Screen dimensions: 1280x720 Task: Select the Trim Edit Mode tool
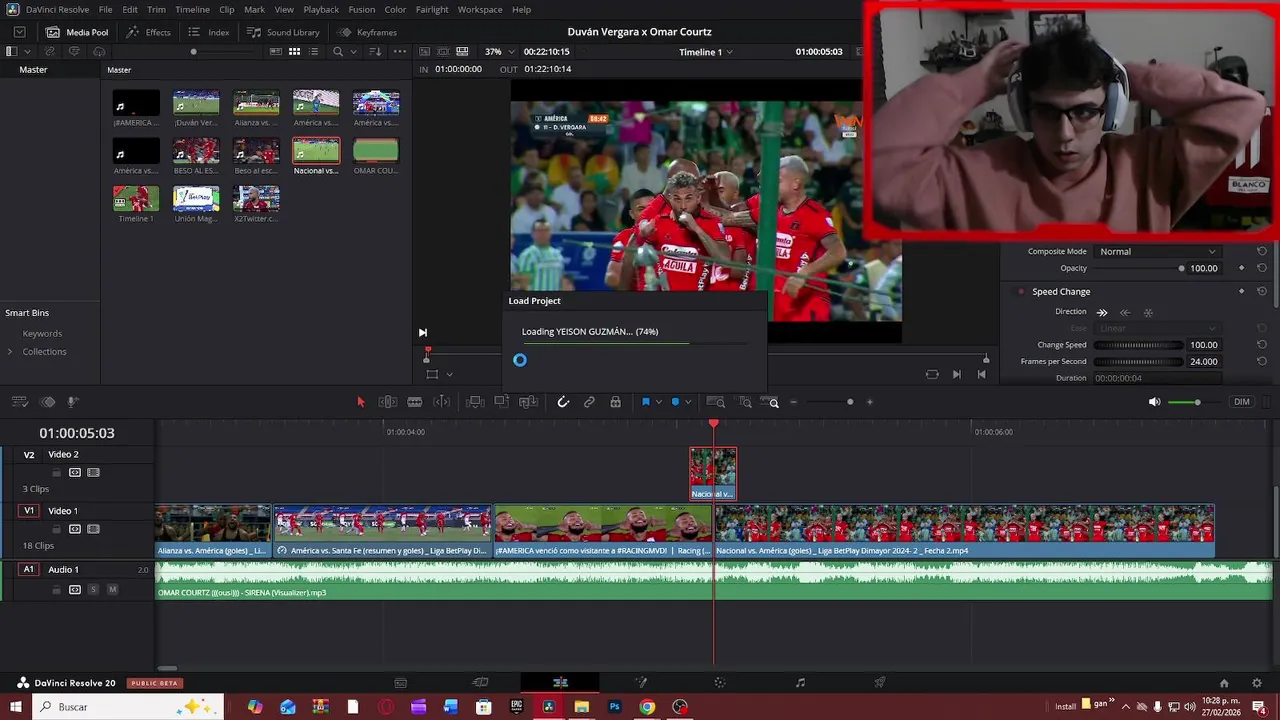tap(388, 402)
